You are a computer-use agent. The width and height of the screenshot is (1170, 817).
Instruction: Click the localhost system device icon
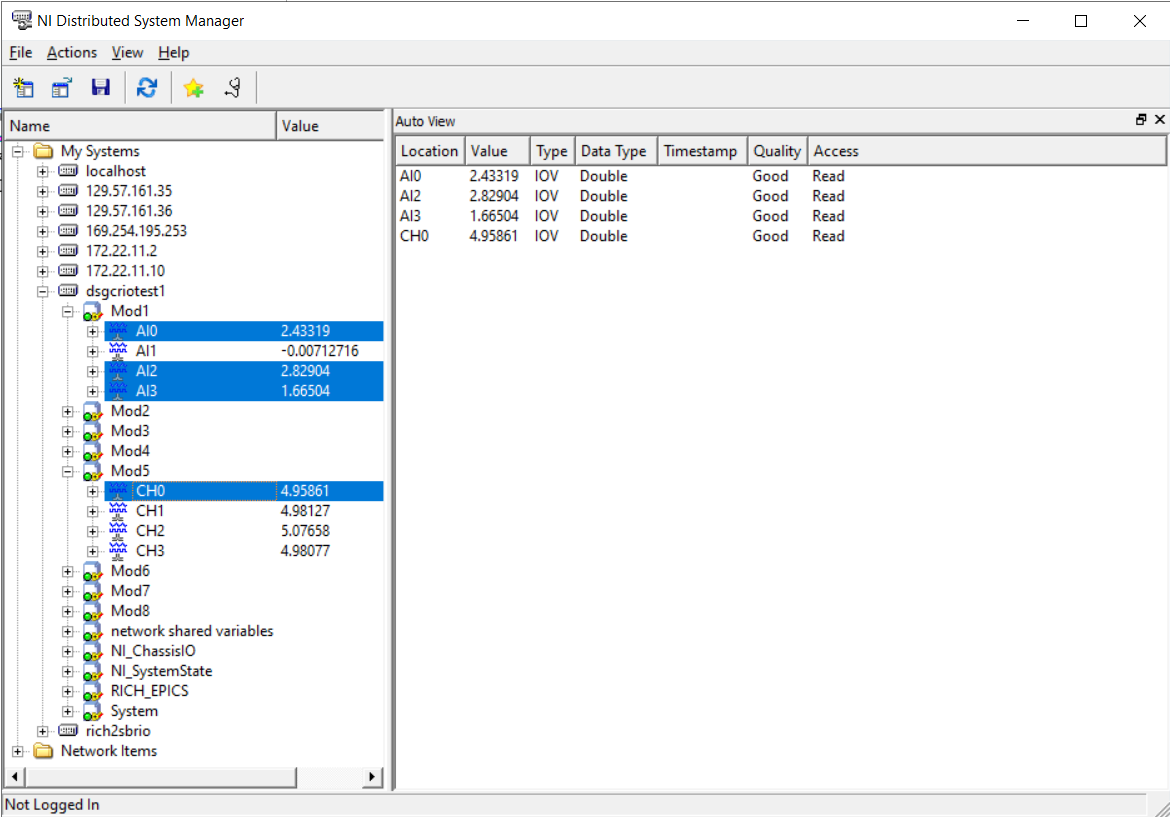click(x=68, y=172)
